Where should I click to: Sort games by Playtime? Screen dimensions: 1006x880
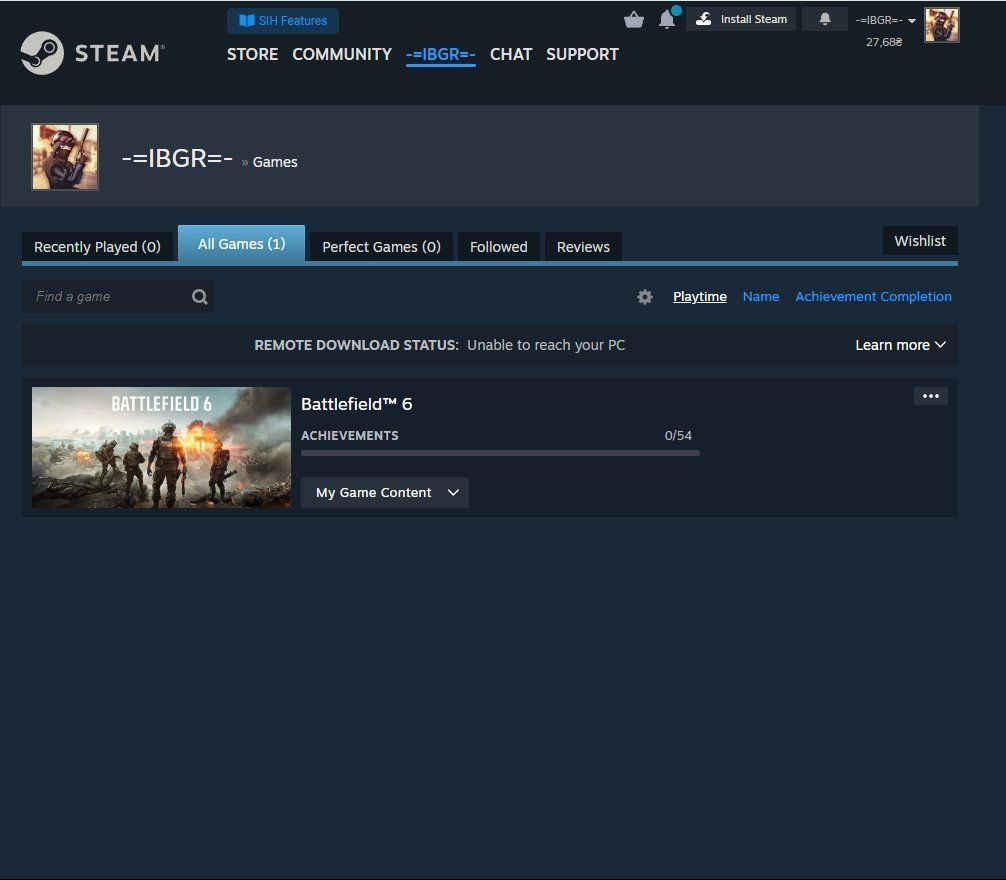click(699, 297)
